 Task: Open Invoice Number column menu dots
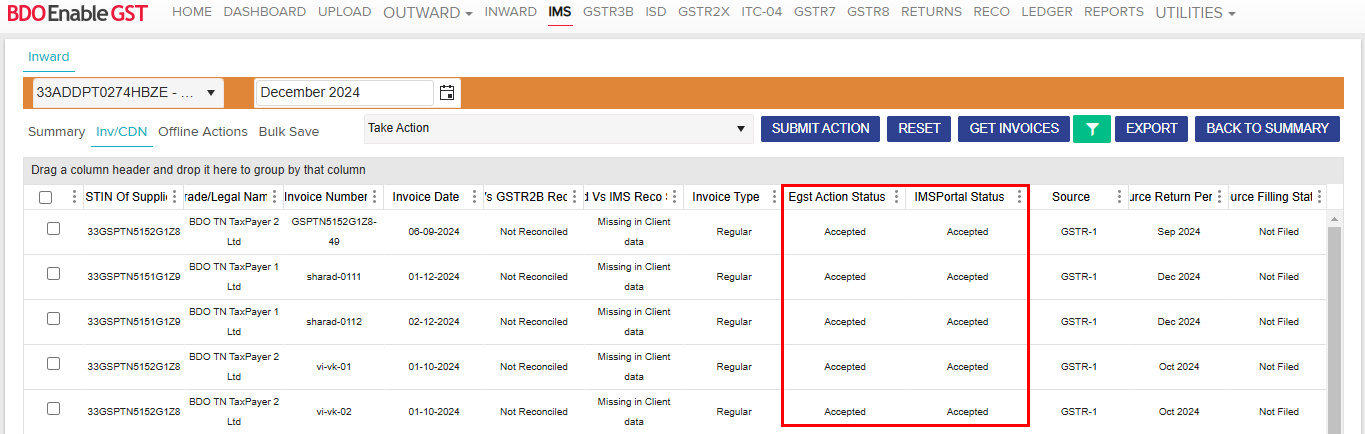[375, 197]
